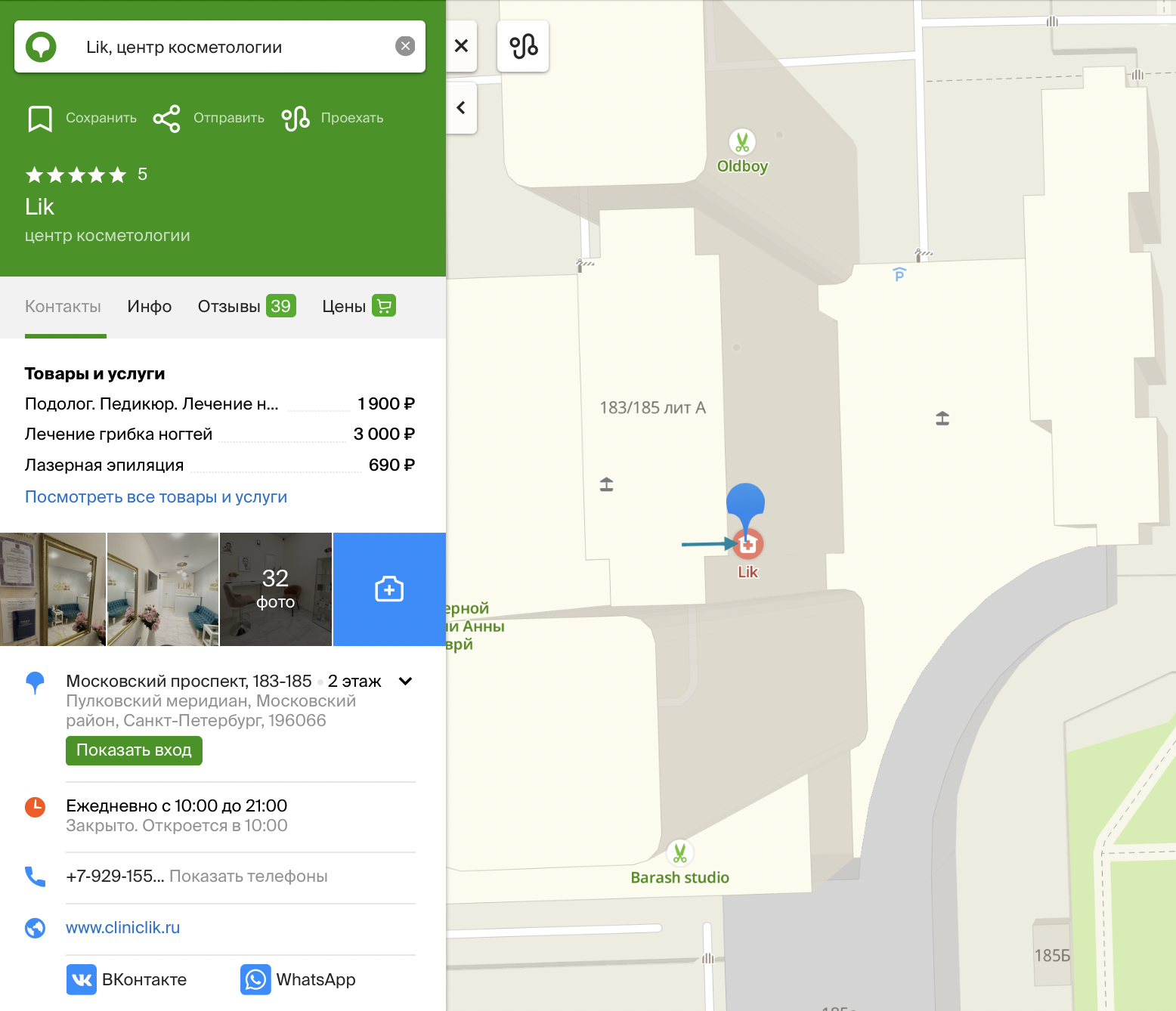Click the WhatsApp icon
The width and height of the screenshot is (1176, 1011).
point(255,979)
